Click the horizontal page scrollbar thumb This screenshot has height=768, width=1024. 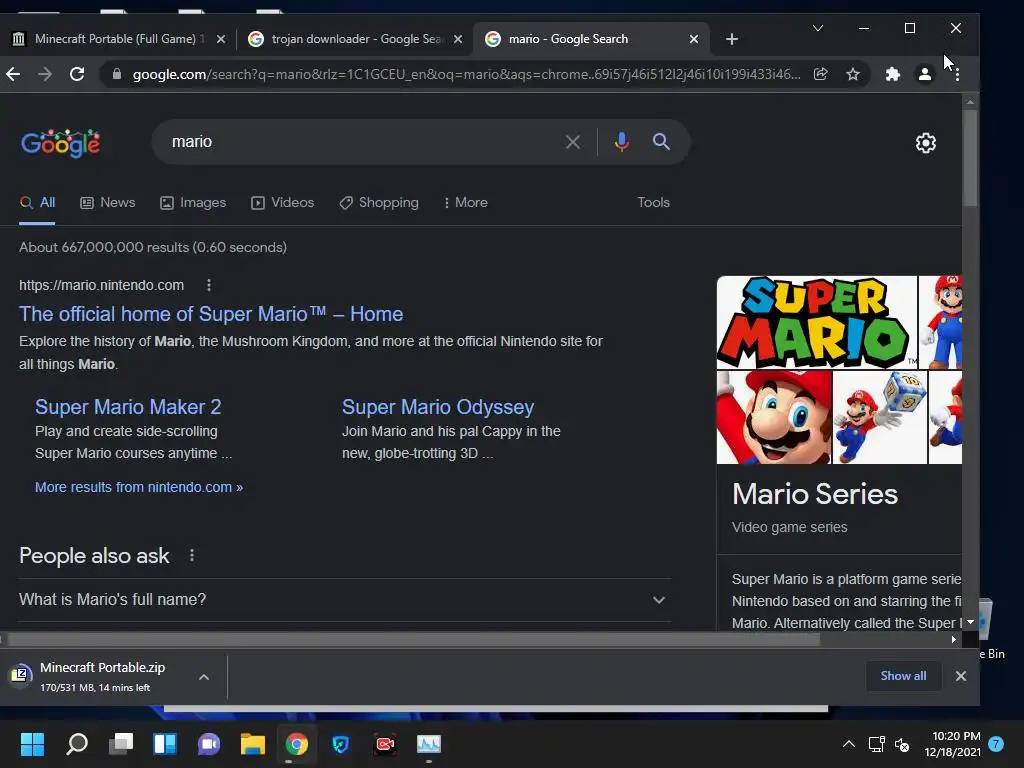[414, 639]
